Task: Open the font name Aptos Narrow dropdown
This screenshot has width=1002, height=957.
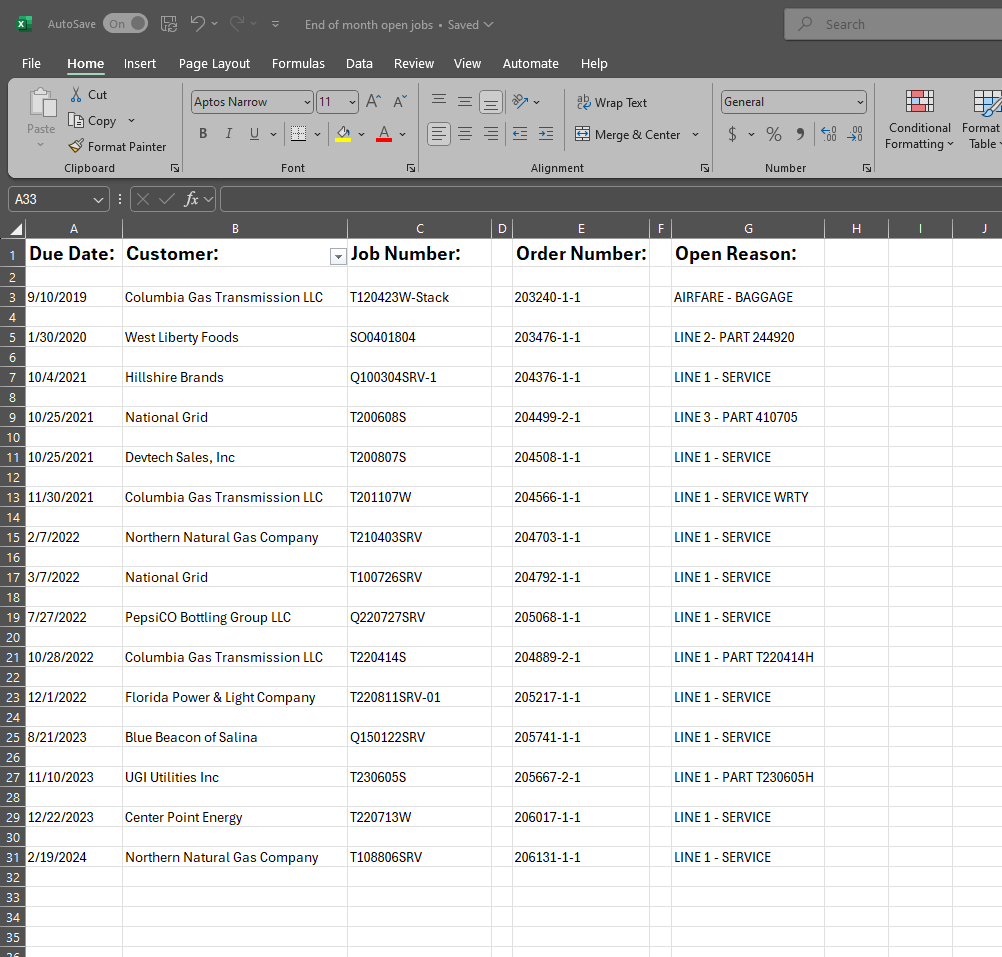Action: point(307,102)
